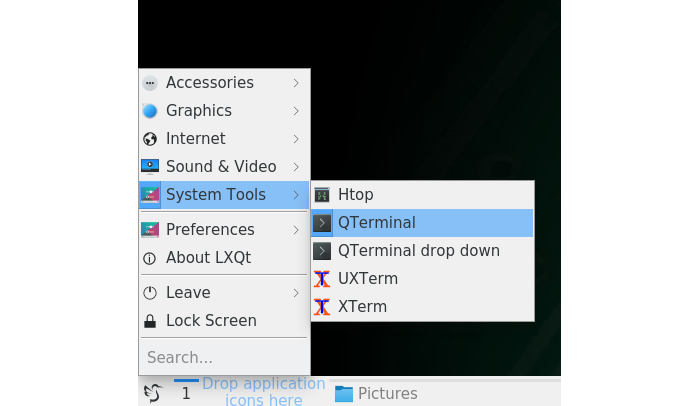Launch UXTerm from the submenu
Viewport: 700px width, 406px height.
[x=422, y=279]
